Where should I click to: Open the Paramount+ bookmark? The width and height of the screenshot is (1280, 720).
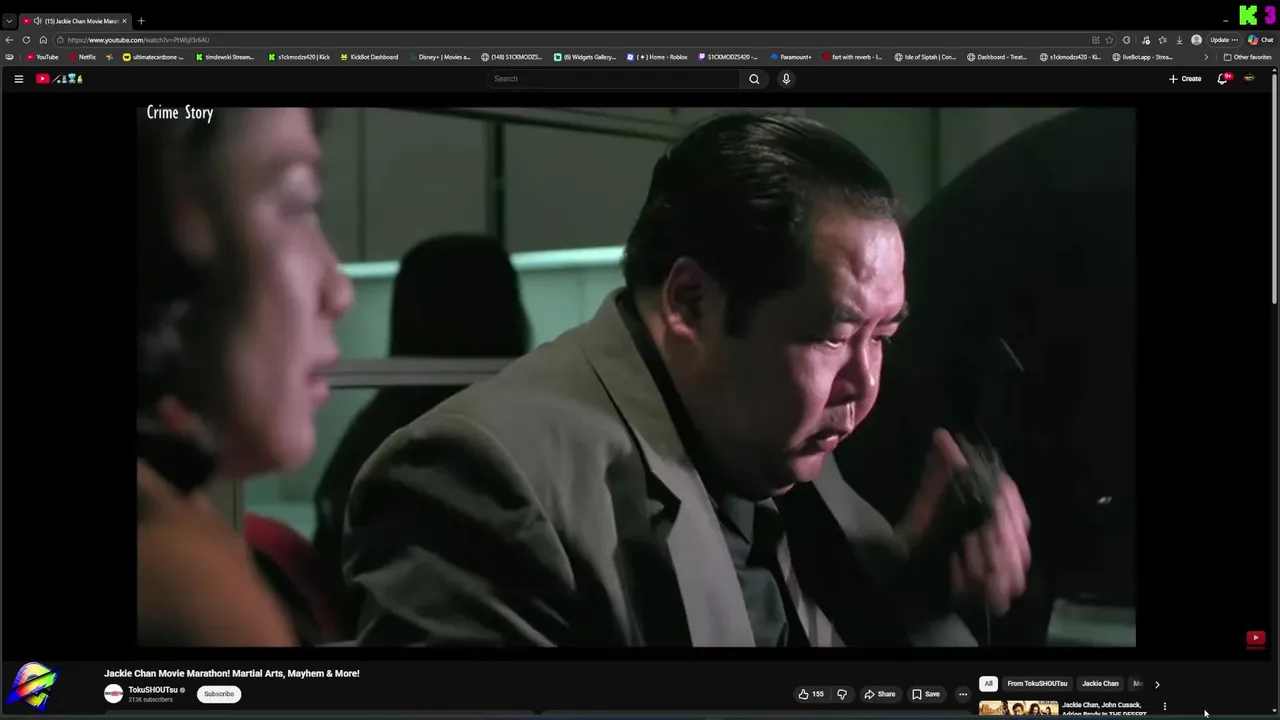pos(791,57)
